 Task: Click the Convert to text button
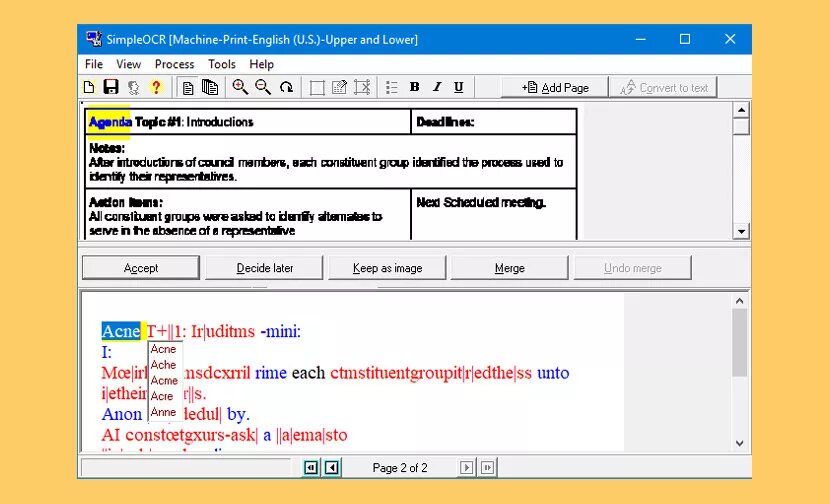pyautogui.click(x=663, y=88)
